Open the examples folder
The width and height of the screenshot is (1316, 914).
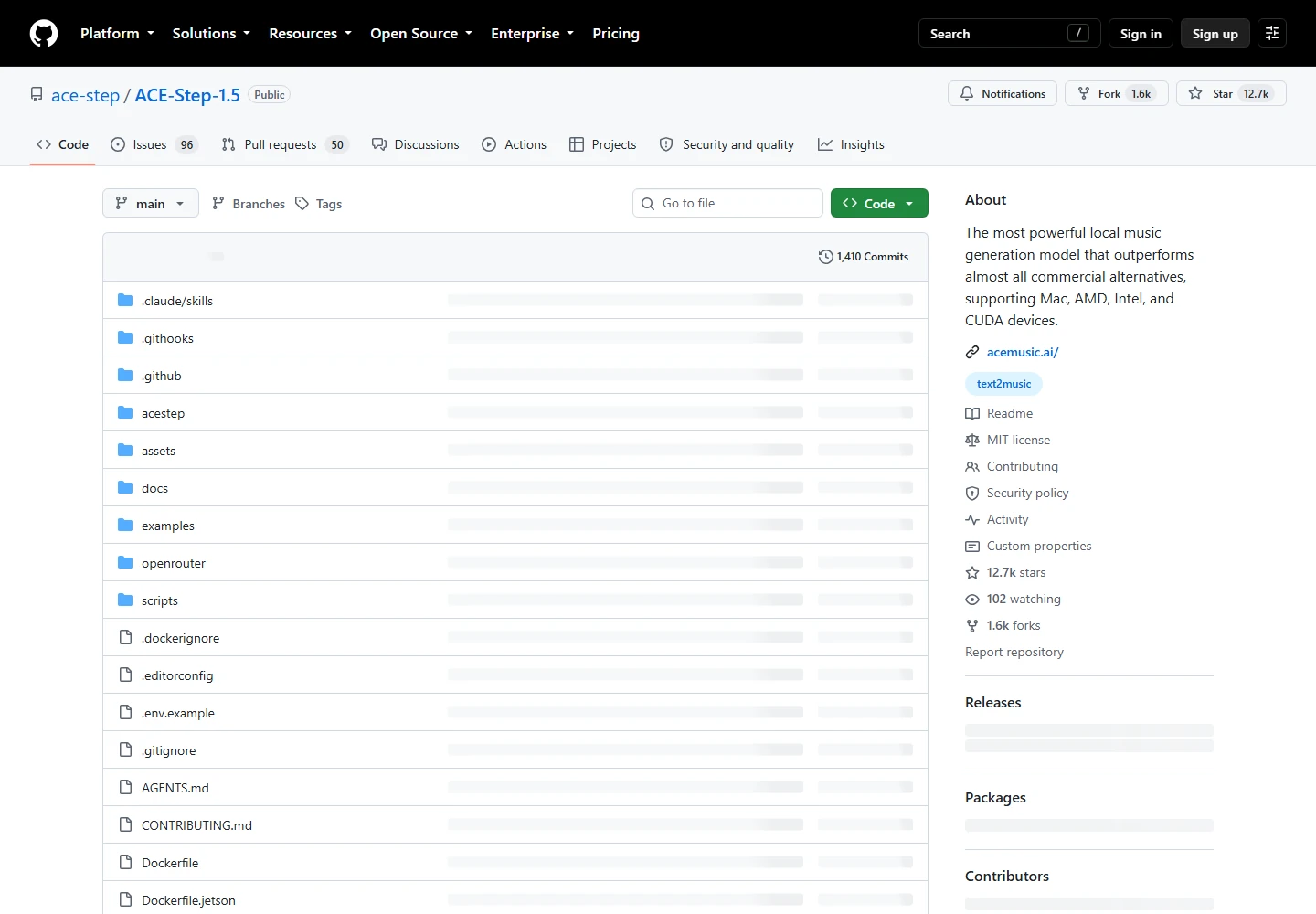coord(168,526)
